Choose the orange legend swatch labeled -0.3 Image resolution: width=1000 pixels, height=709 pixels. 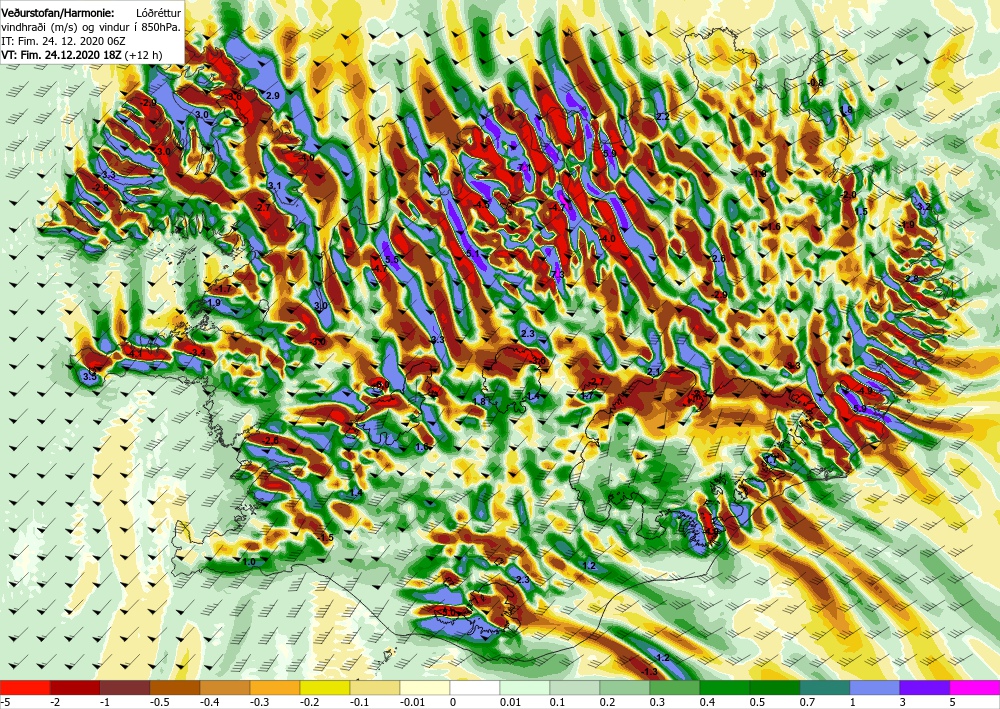(275, 687)
